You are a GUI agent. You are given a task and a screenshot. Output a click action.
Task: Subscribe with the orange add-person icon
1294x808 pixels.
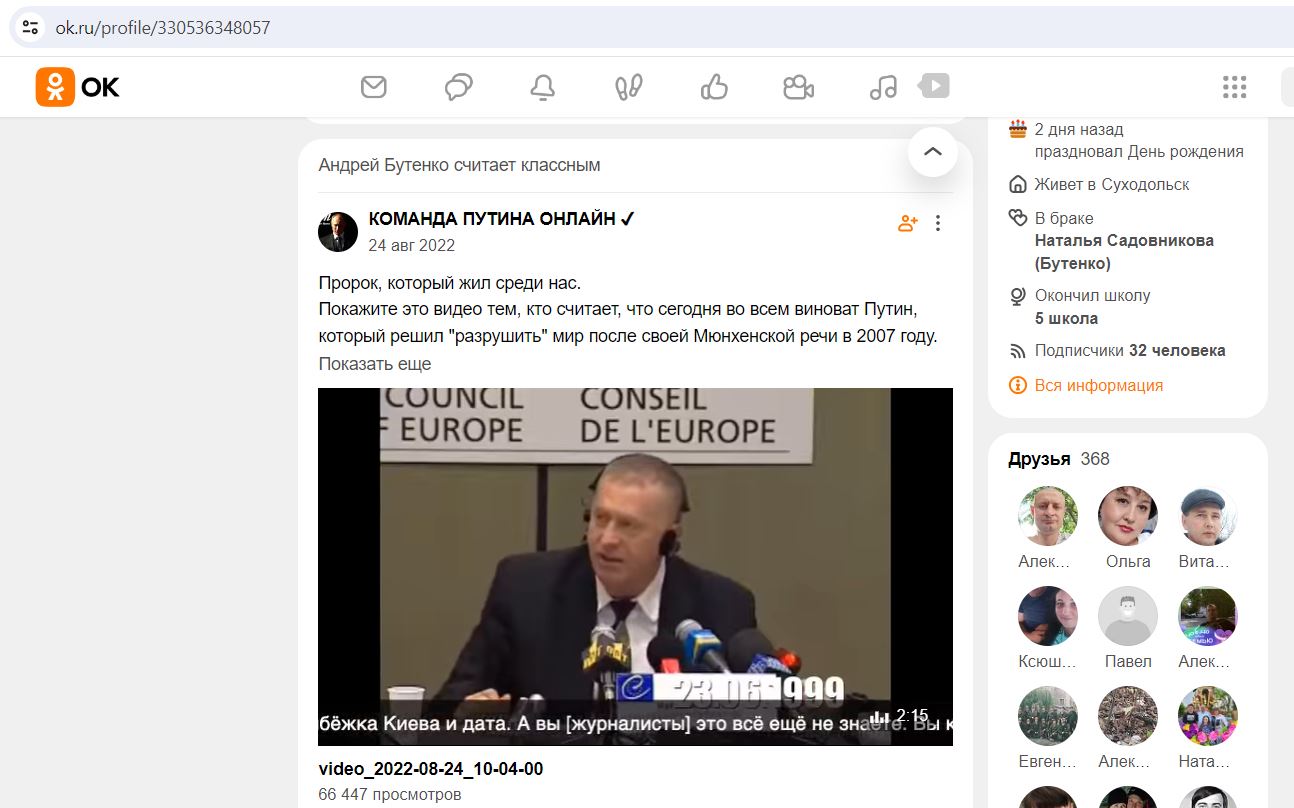click(x=907, y=223)
